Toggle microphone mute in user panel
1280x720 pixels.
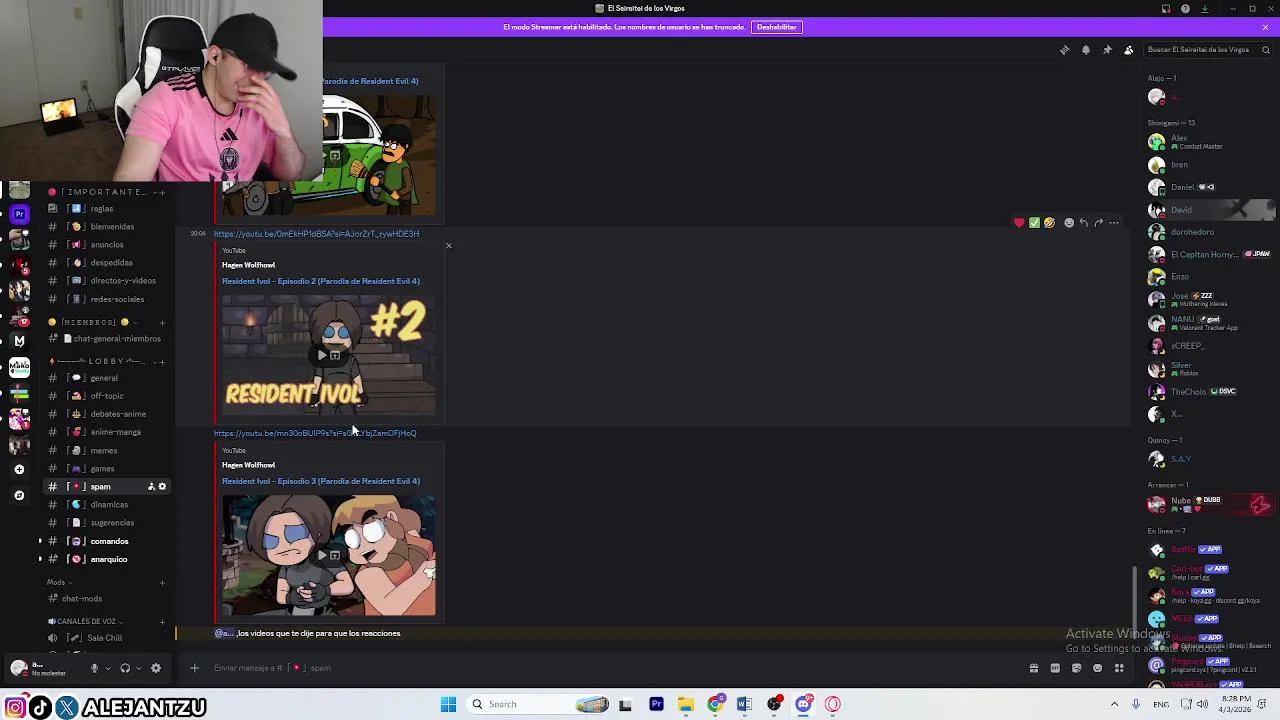coord(95,668)
